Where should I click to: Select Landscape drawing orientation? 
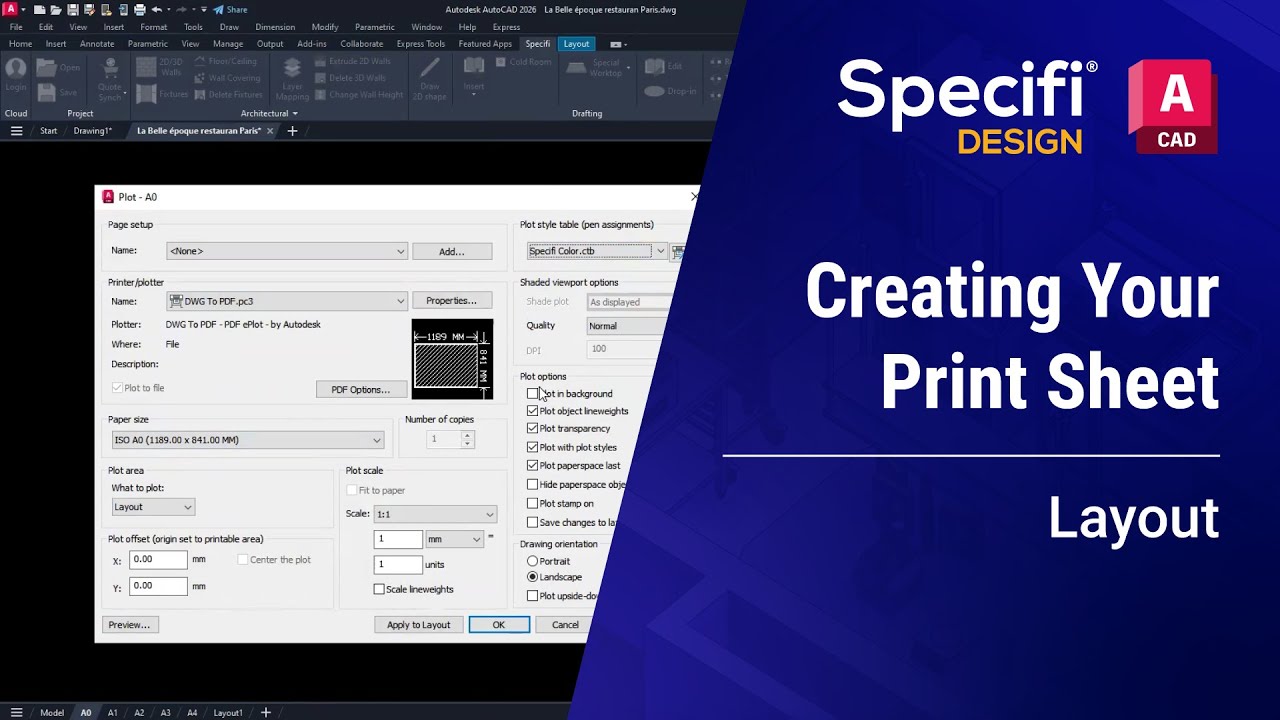click(532, 577)
